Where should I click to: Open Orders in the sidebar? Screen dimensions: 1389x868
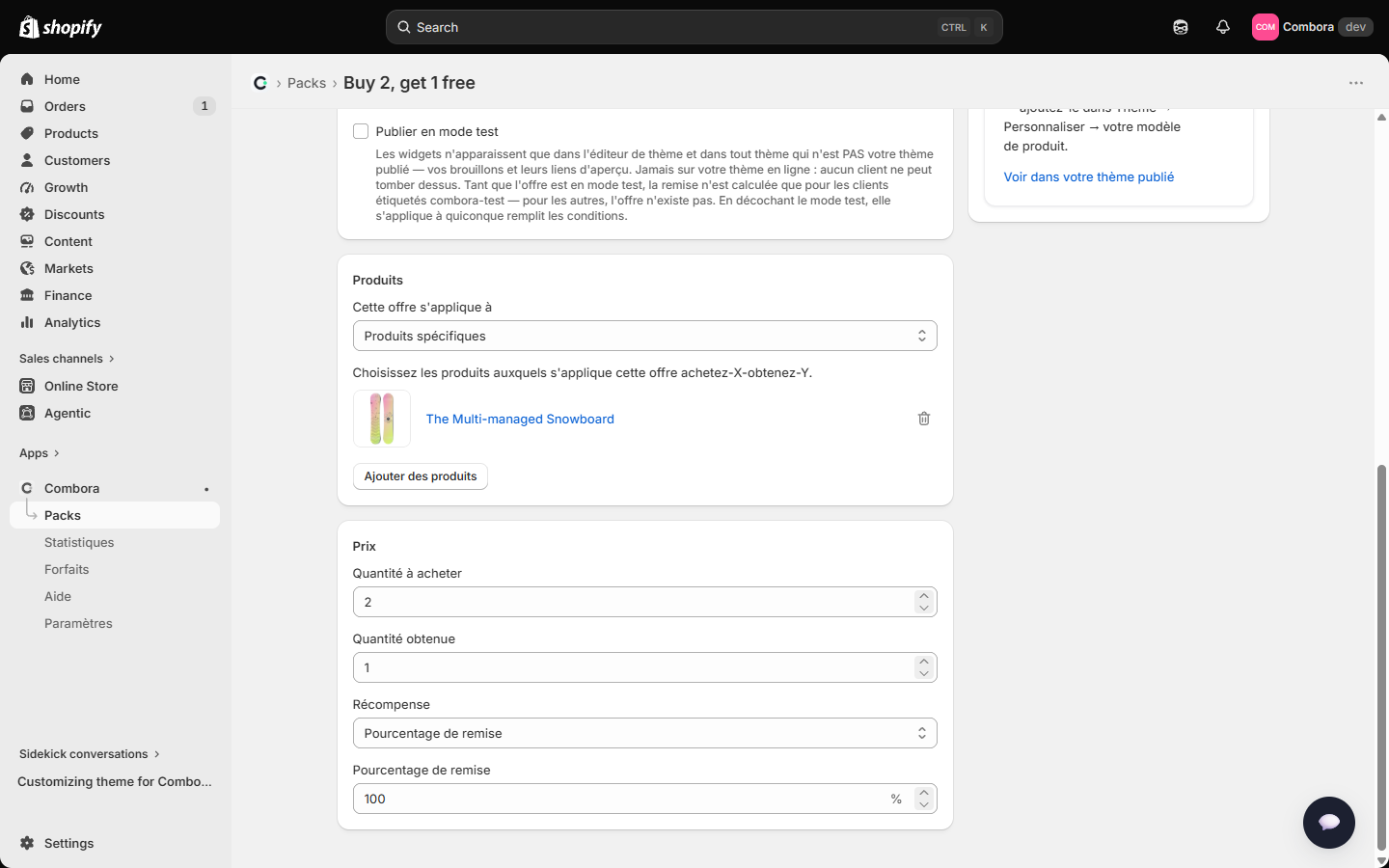(x=115, y=106)
